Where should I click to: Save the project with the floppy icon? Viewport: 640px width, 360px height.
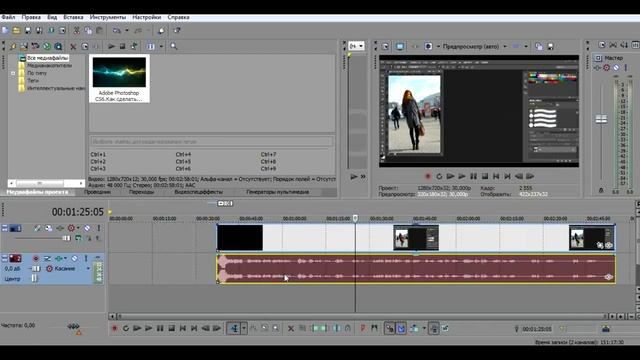(x=28, y=31)
